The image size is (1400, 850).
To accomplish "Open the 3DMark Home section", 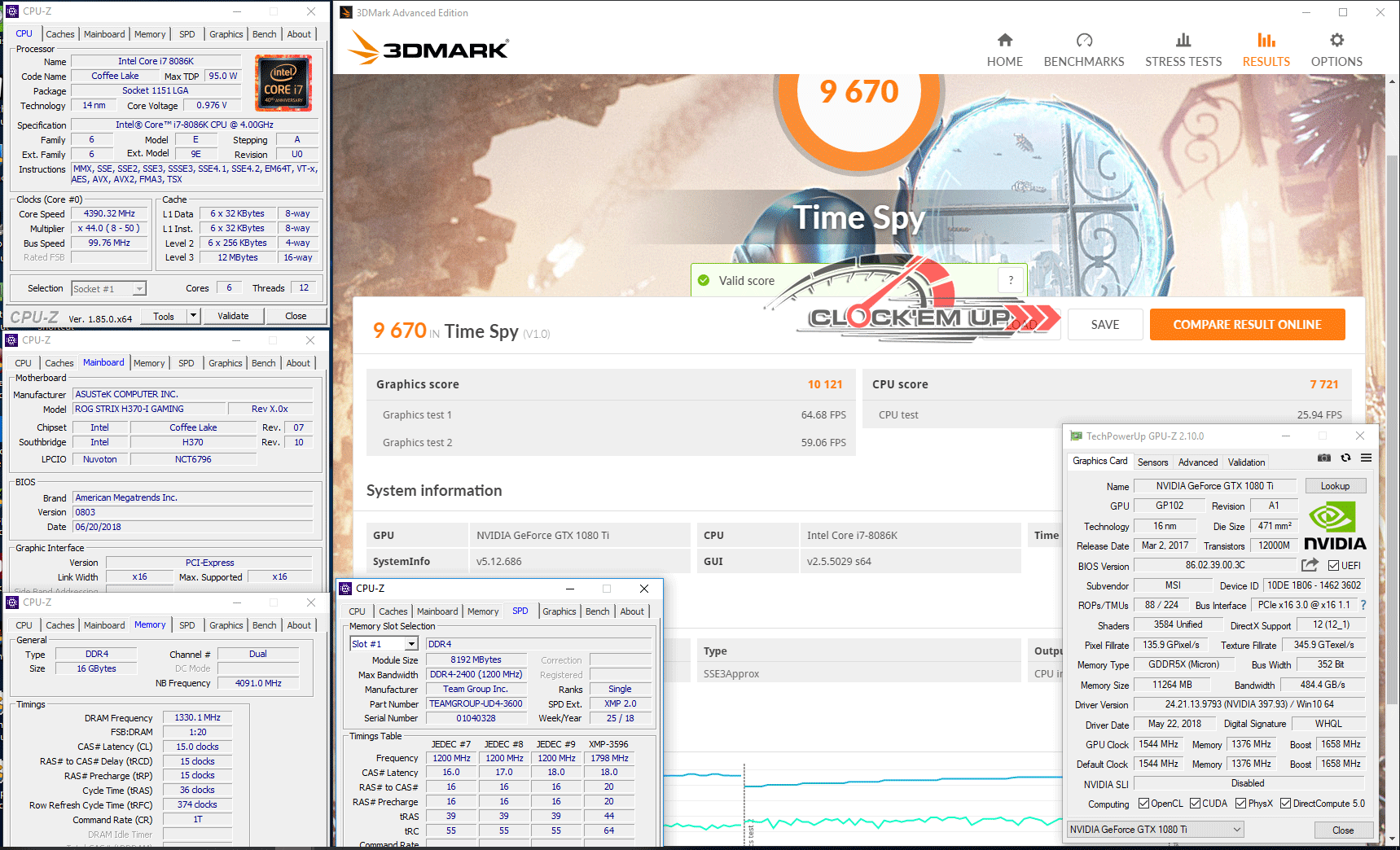I will click(x=1004, y=50).
